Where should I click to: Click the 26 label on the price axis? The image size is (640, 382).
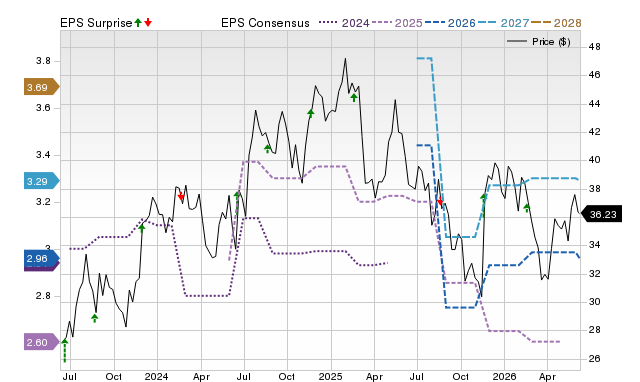pos(595,359)
